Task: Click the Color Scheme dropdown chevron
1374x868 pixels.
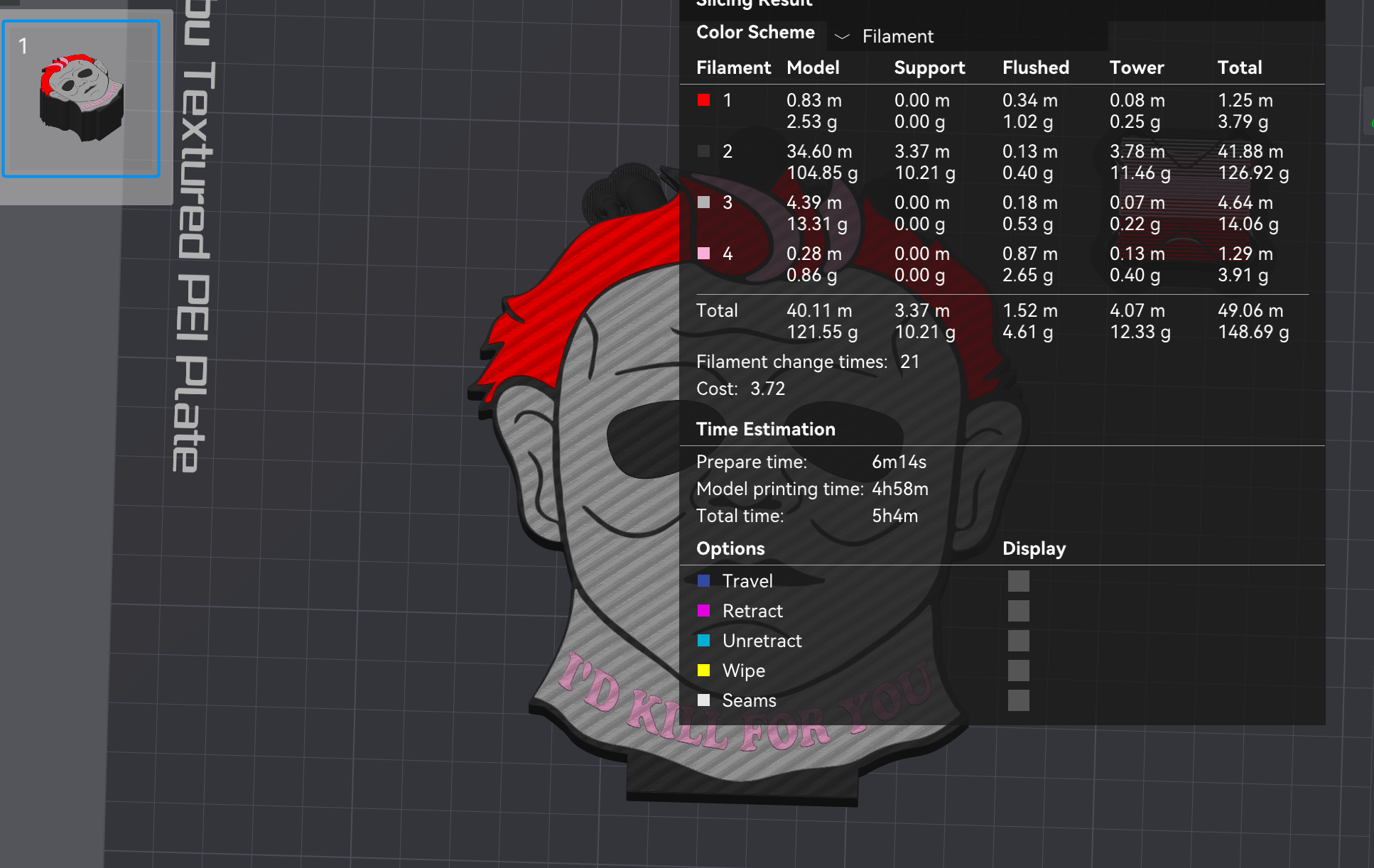Action: tap(842, 36)
